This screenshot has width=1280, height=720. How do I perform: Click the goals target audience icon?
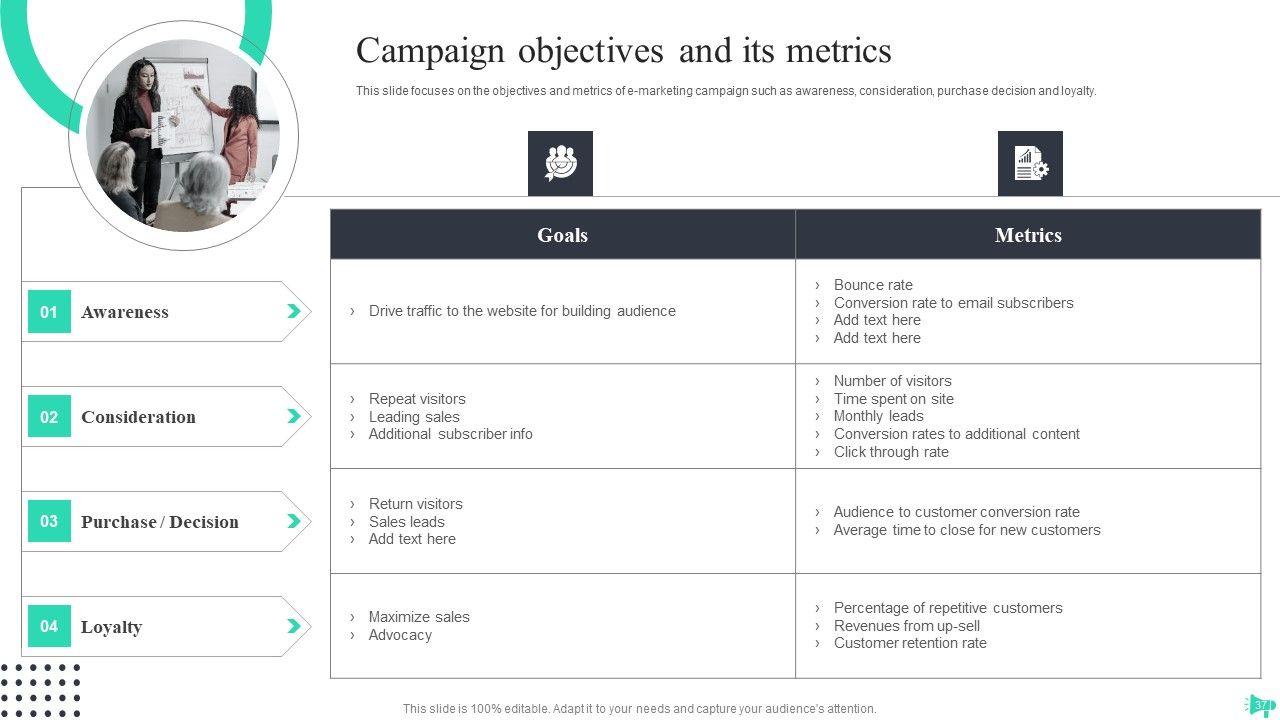pos(560,163)
